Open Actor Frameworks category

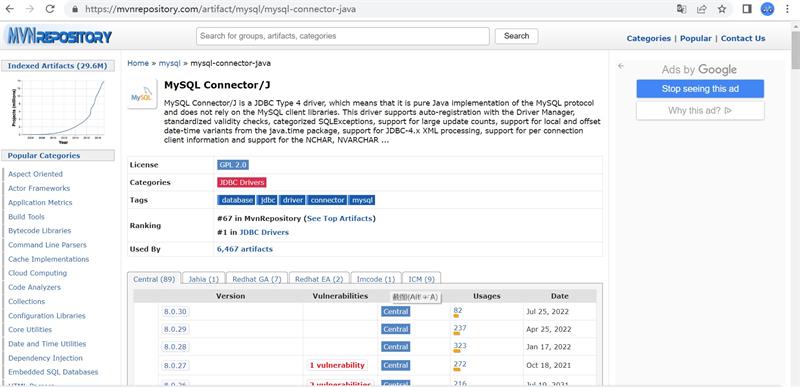pos(39,188)
